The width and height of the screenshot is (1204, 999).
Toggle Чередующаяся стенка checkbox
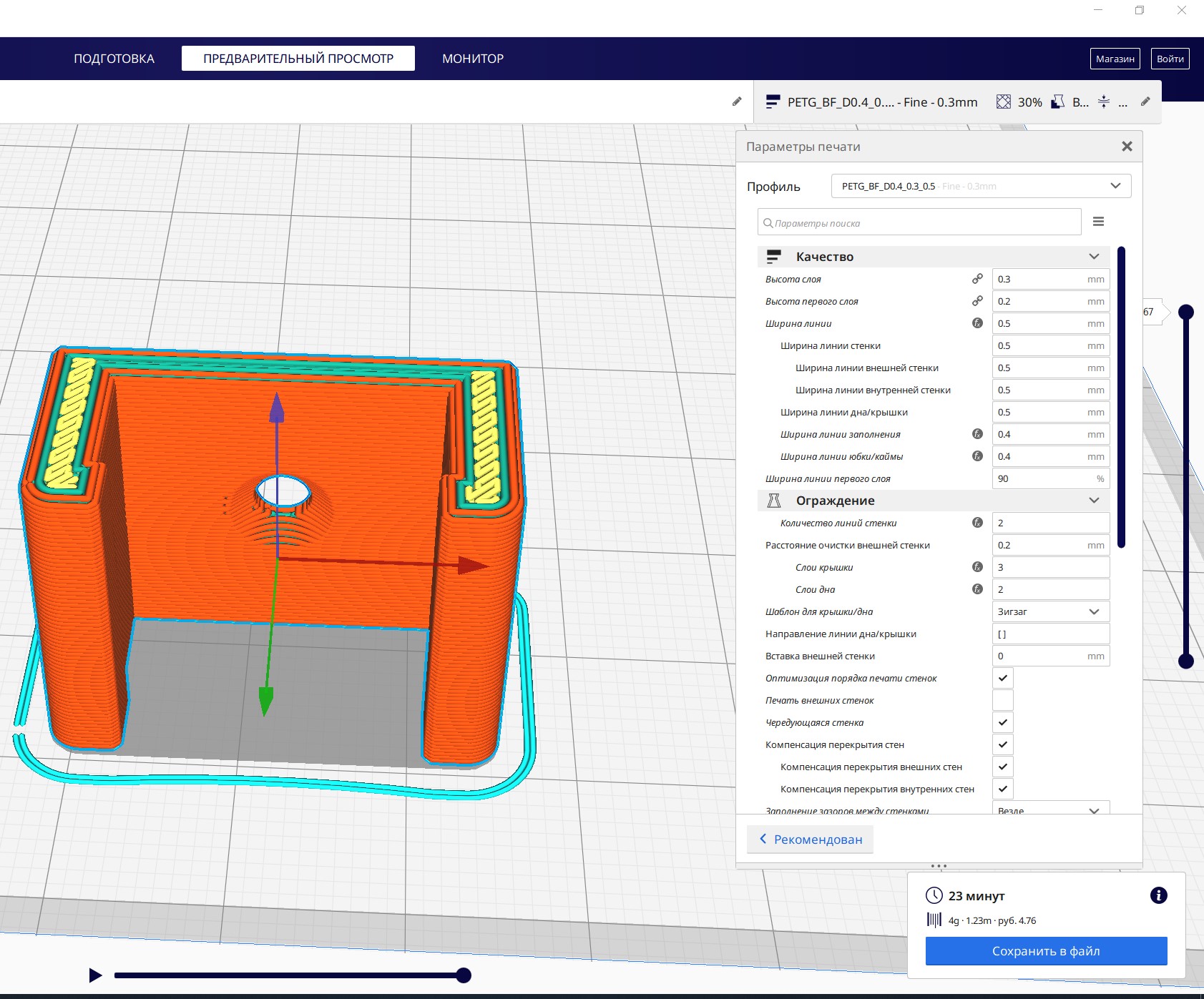(x=1003, y=722)
